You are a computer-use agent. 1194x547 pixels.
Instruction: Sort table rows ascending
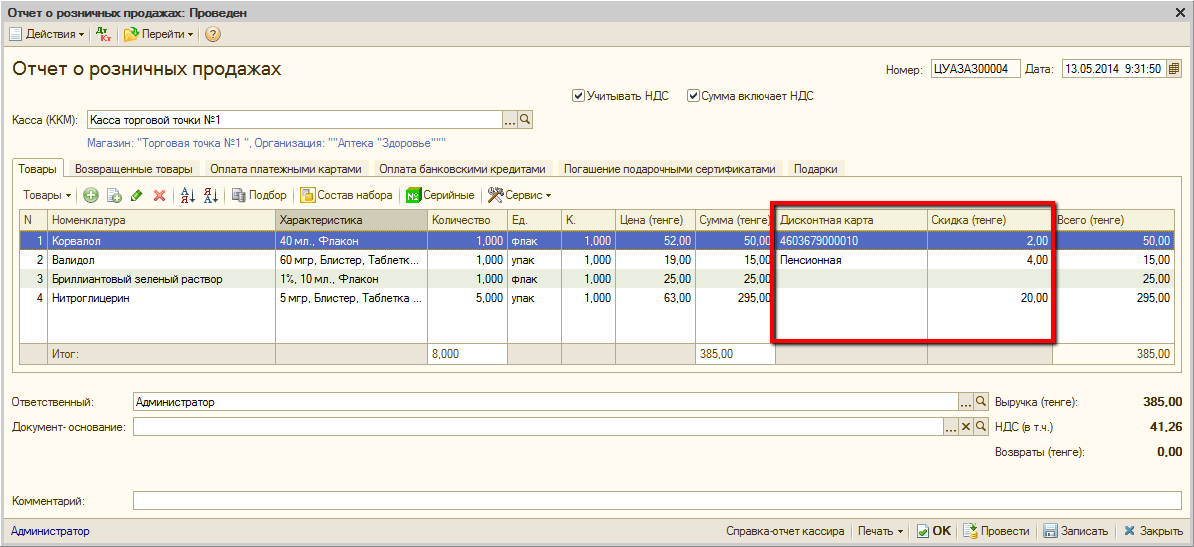tap(187, 195)
